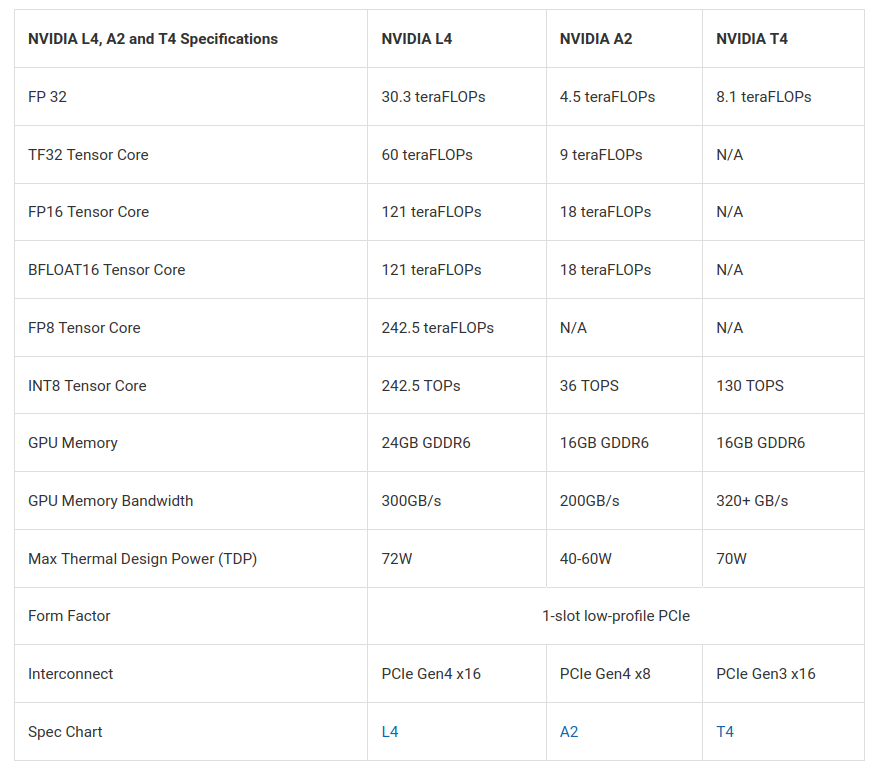Click the 1-slot low-profile PCIe cell
Image resolution: width=880 pixels, height=773 pixels.
click(x=615, y=616)
